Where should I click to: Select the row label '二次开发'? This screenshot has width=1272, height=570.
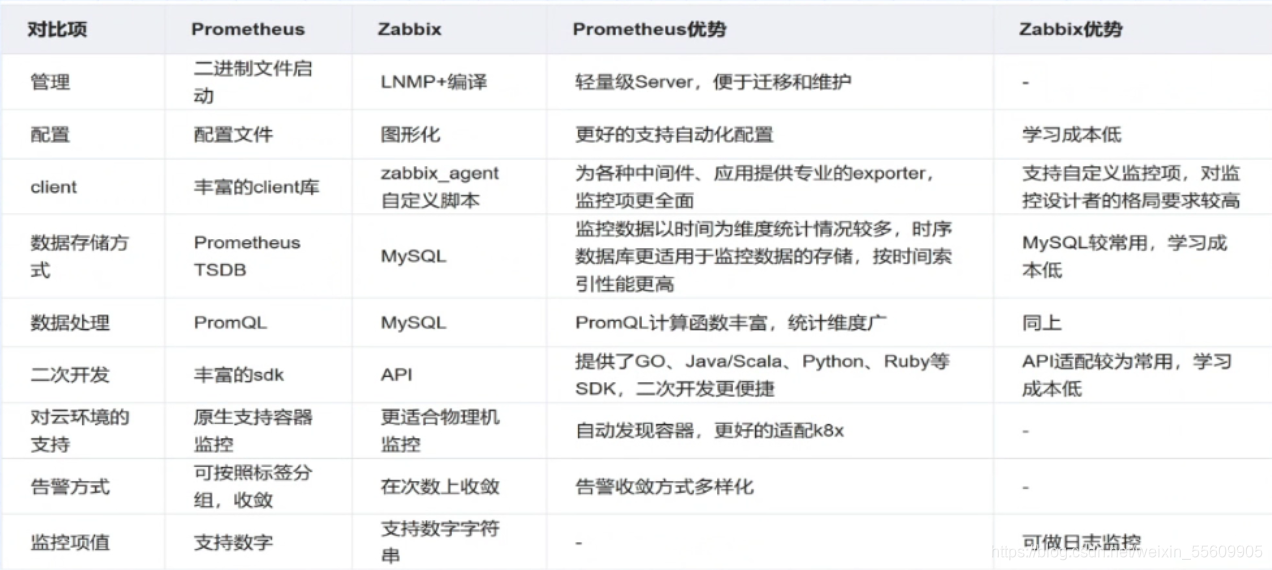[70, 375]
